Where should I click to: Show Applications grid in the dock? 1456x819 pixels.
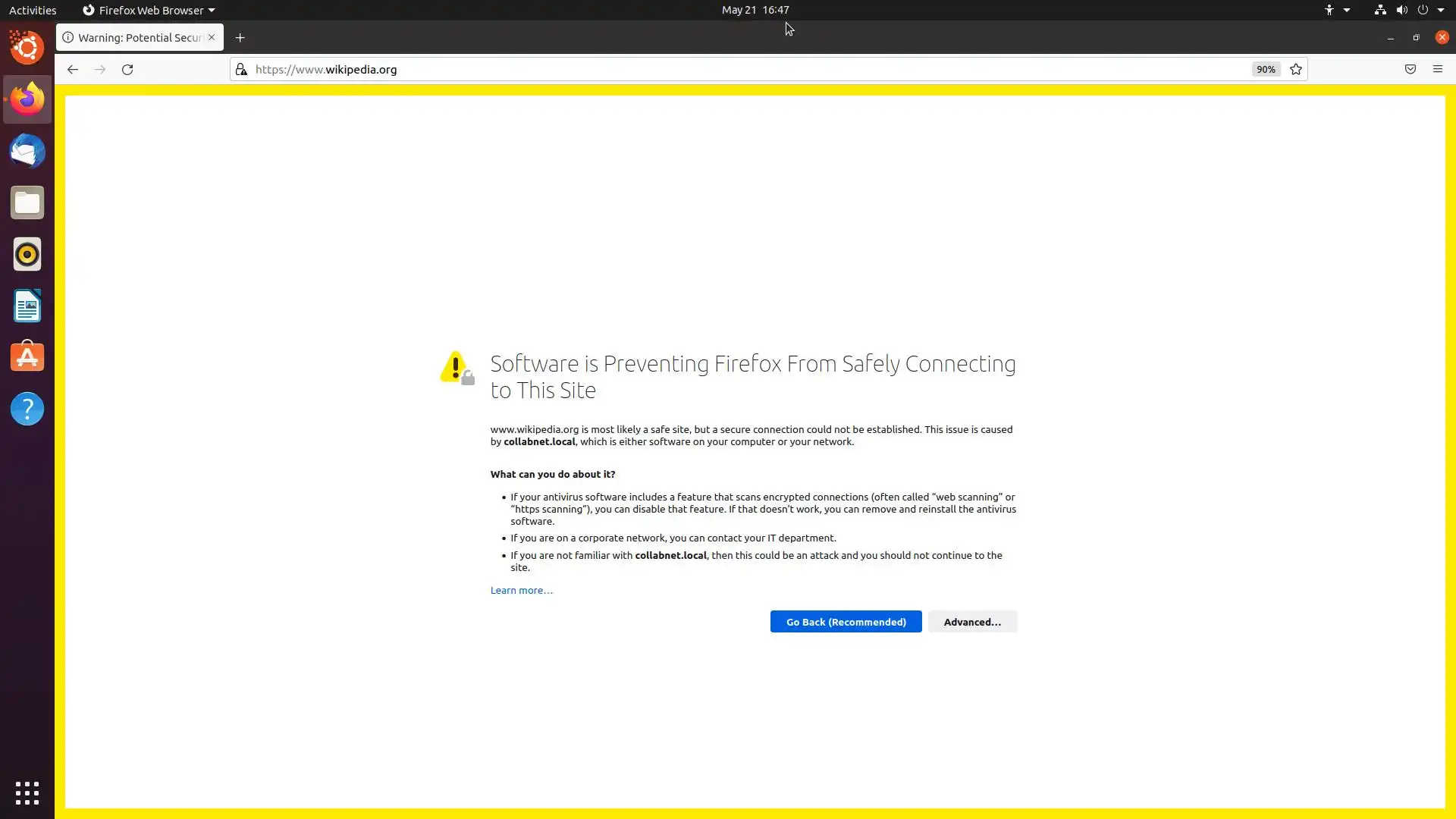coord(27,792)
